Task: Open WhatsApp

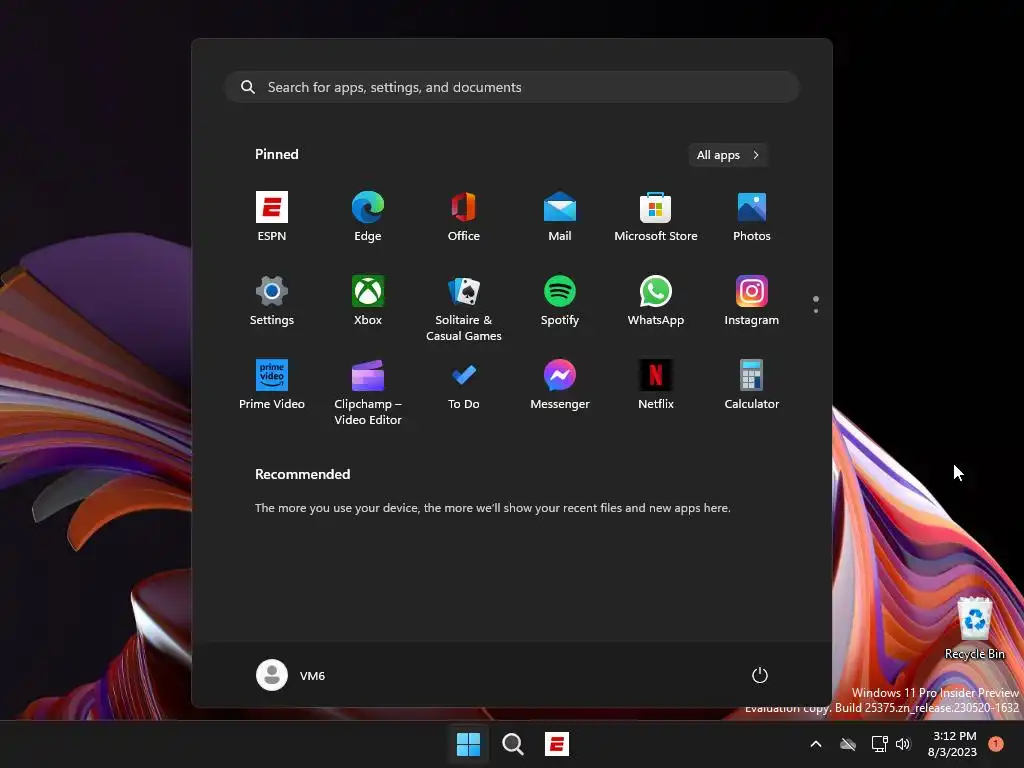Action: point(656,300)
